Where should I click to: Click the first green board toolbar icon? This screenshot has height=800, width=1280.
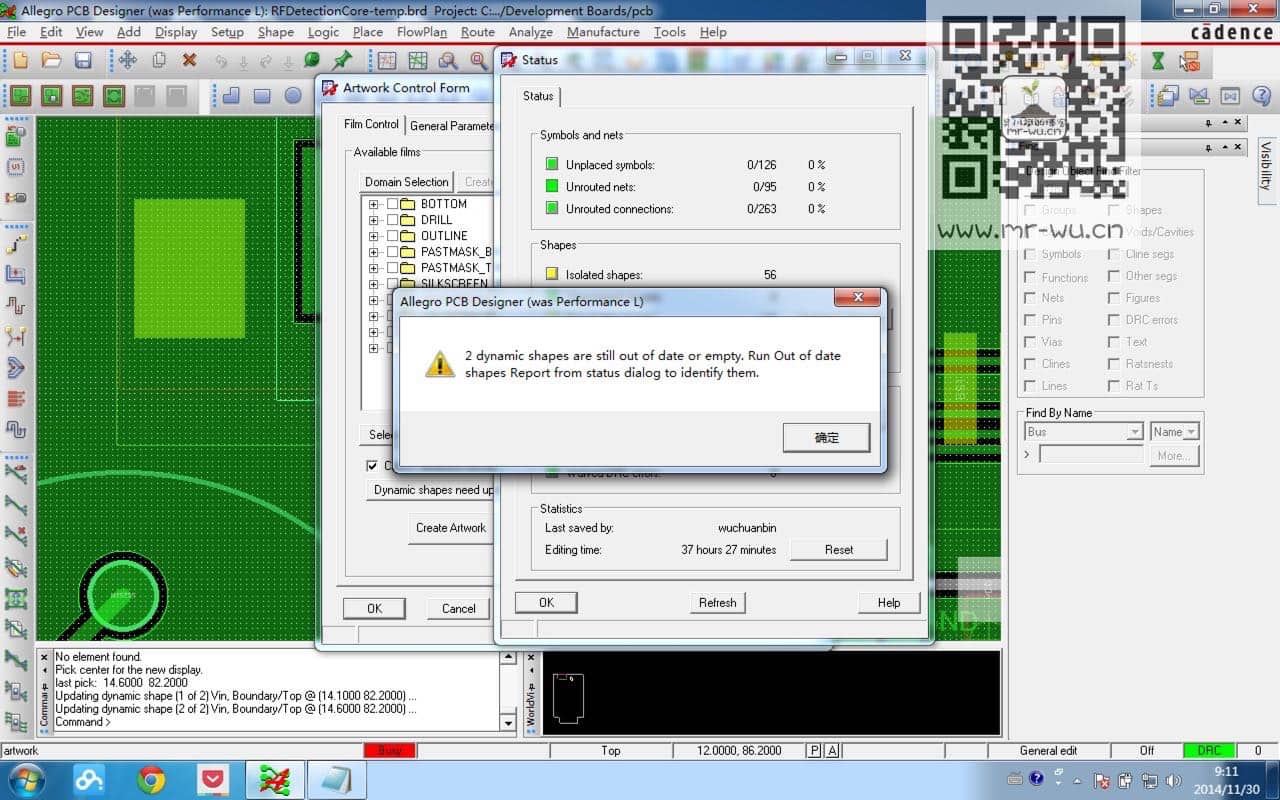point(21,96)
